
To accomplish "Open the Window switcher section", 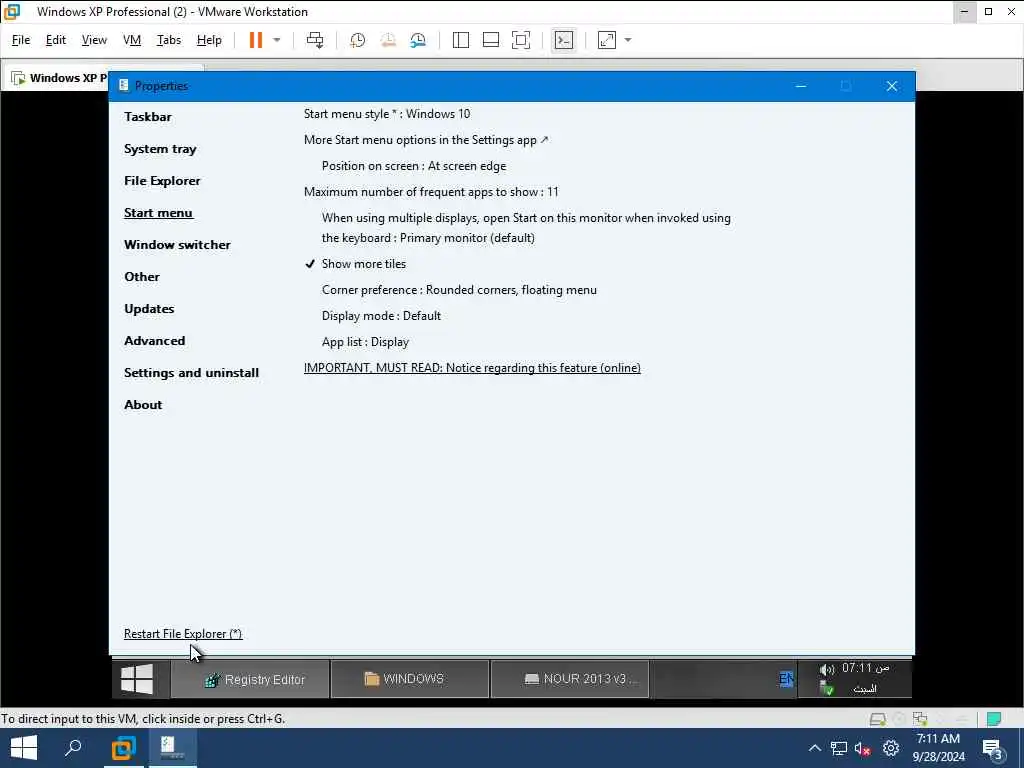I will tap(177, 245).
